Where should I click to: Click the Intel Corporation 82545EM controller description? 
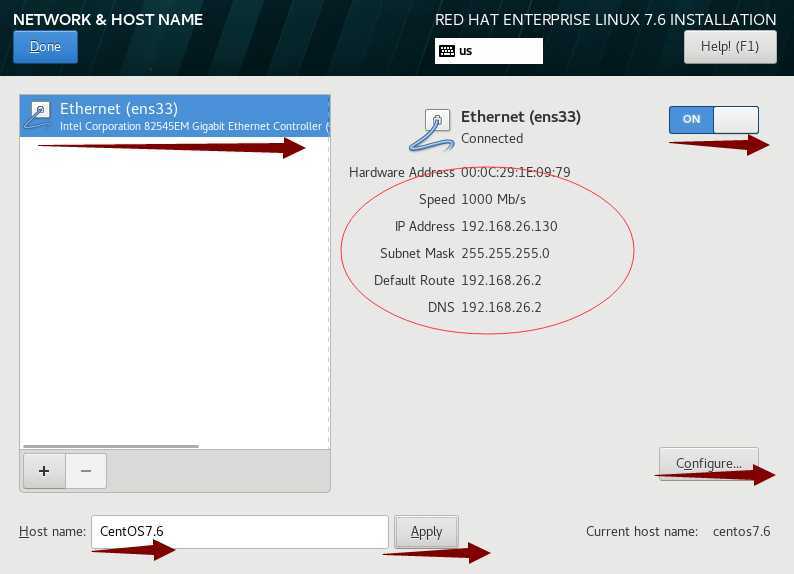coord(194,126)
